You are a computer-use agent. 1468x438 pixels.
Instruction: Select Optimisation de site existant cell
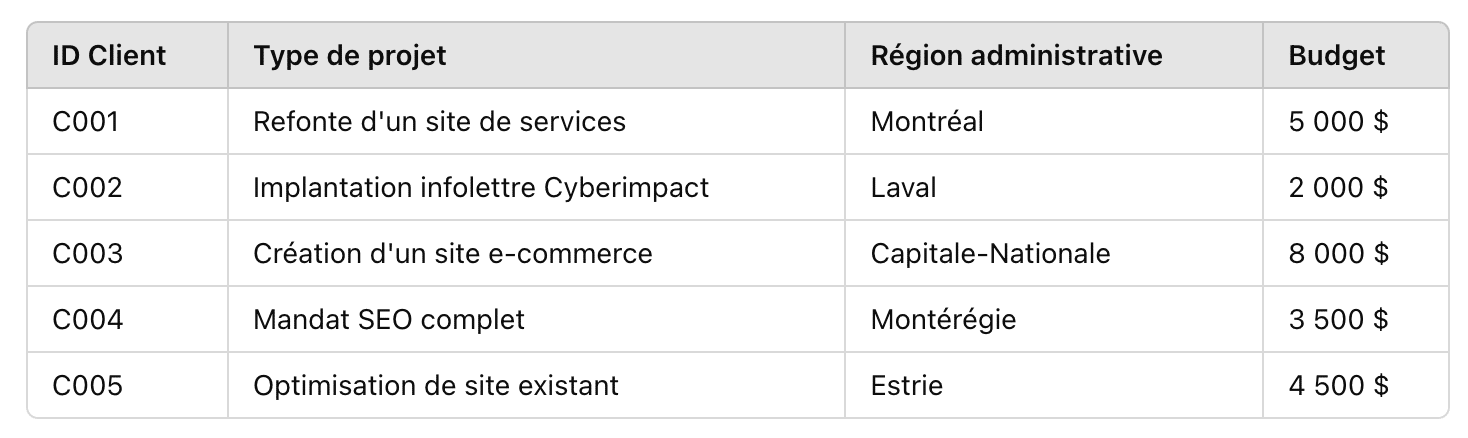click(x=536, y=385)
